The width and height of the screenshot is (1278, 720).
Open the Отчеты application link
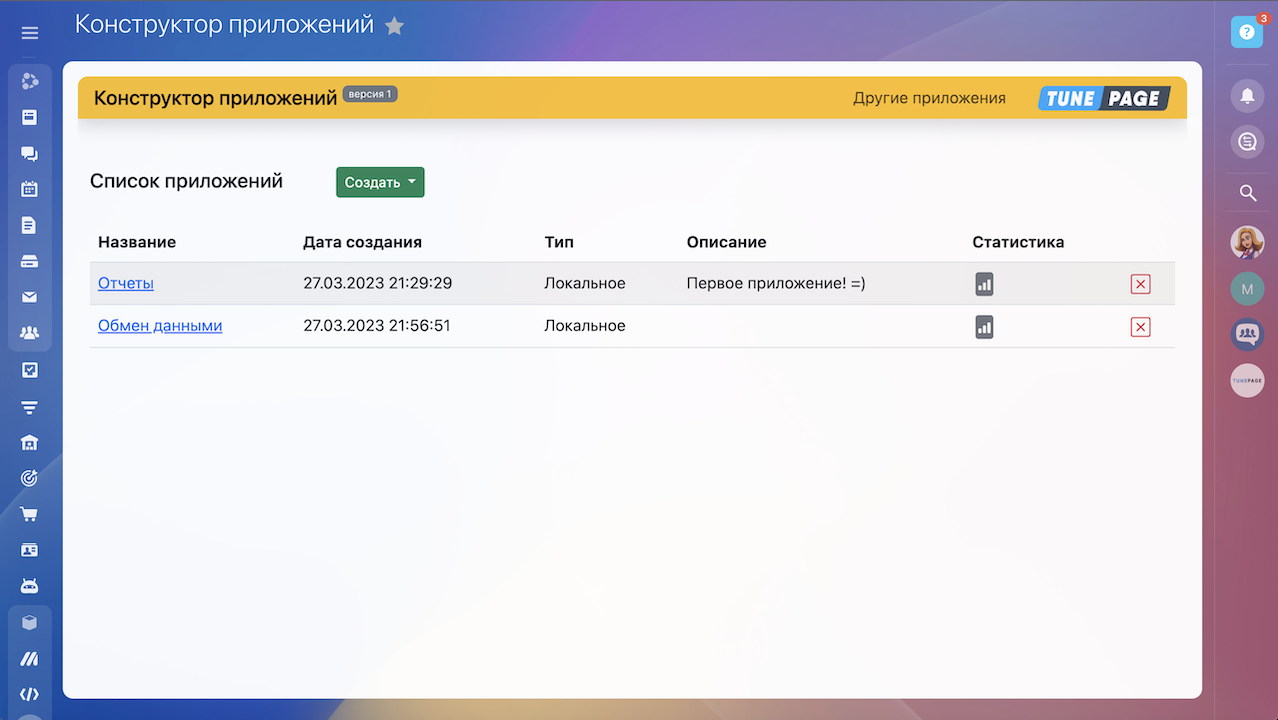coord(126,283)
